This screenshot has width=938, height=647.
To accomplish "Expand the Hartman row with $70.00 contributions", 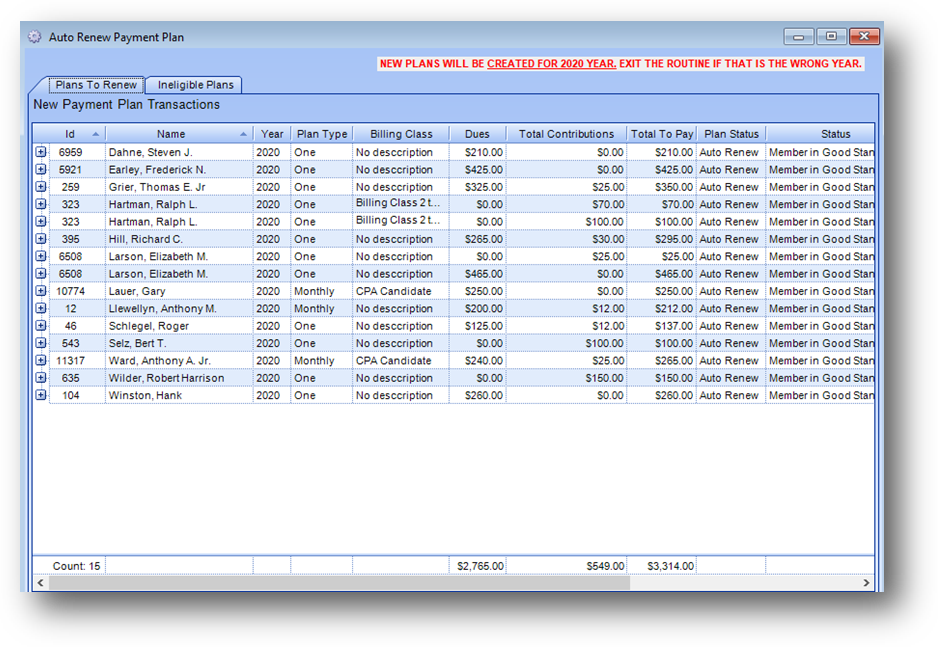I will click(x=41, y=204).
